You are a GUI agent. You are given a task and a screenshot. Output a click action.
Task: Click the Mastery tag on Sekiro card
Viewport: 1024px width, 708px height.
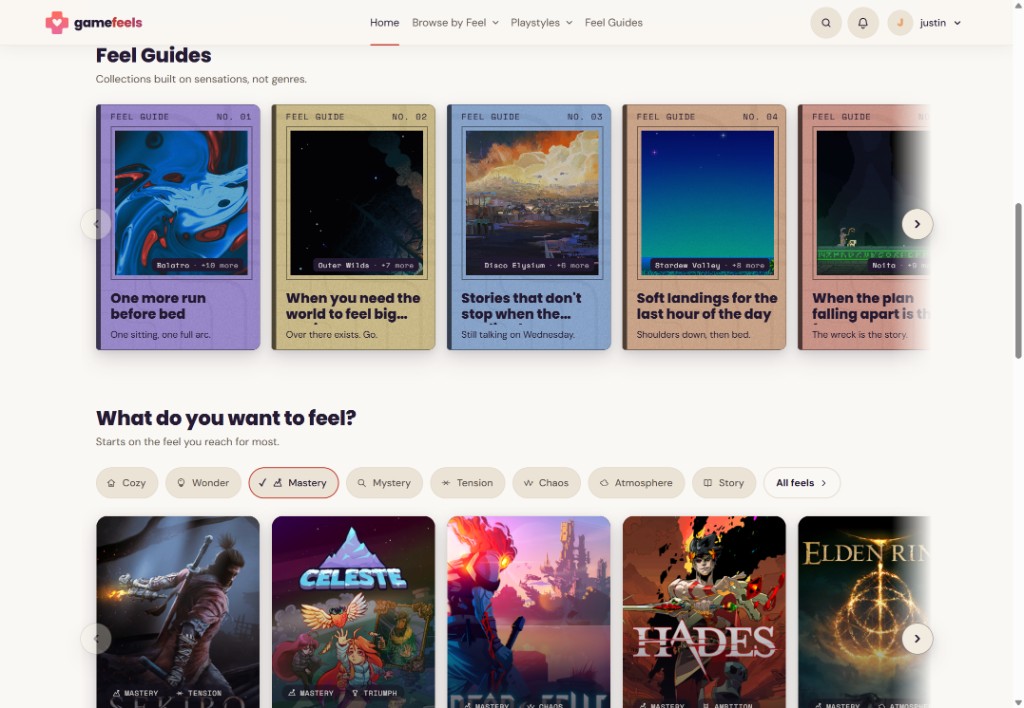tap(135, 693)
